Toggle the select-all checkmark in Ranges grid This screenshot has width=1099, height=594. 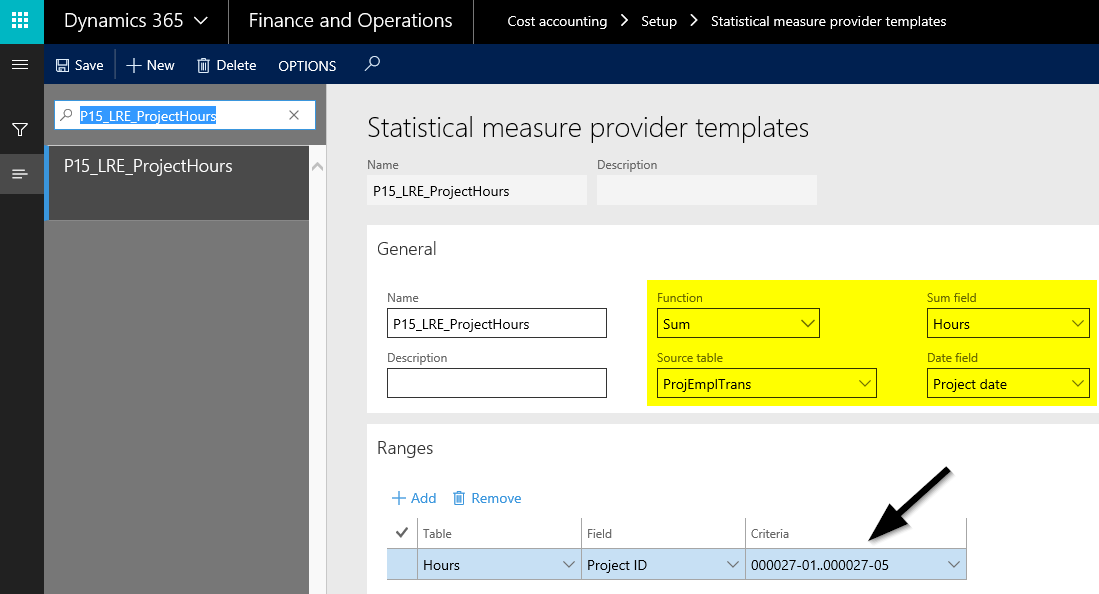point(402,533)
